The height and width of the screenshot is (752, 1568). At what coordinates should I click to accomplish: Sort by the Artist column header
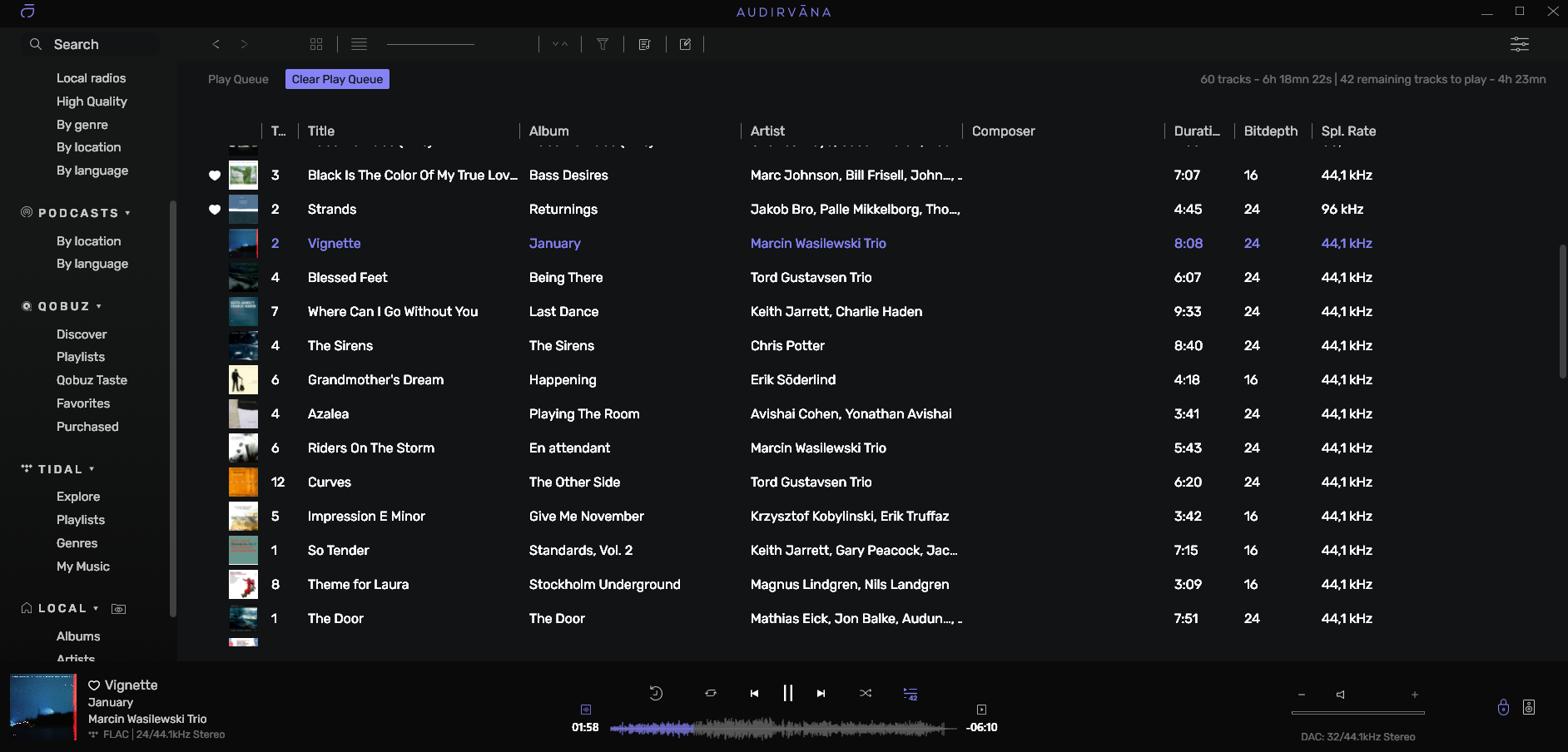coord(767,131)
